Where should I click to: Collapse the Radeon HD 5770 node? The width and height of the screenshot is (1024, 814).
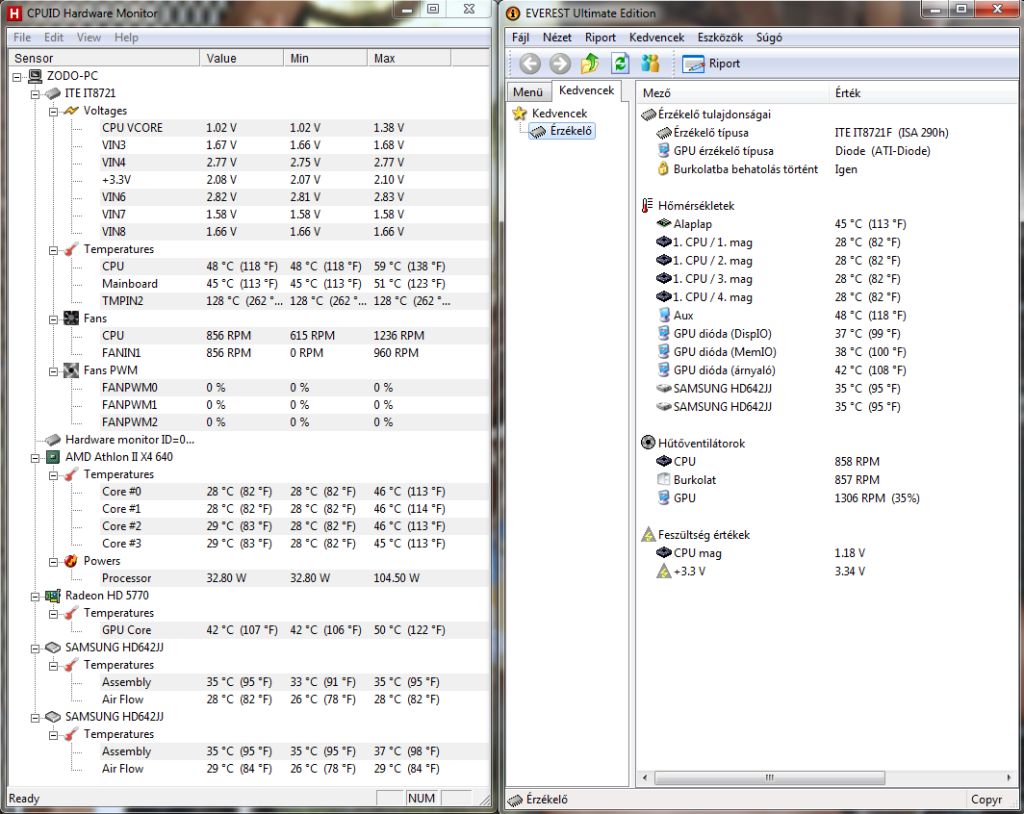pos(35,596)
